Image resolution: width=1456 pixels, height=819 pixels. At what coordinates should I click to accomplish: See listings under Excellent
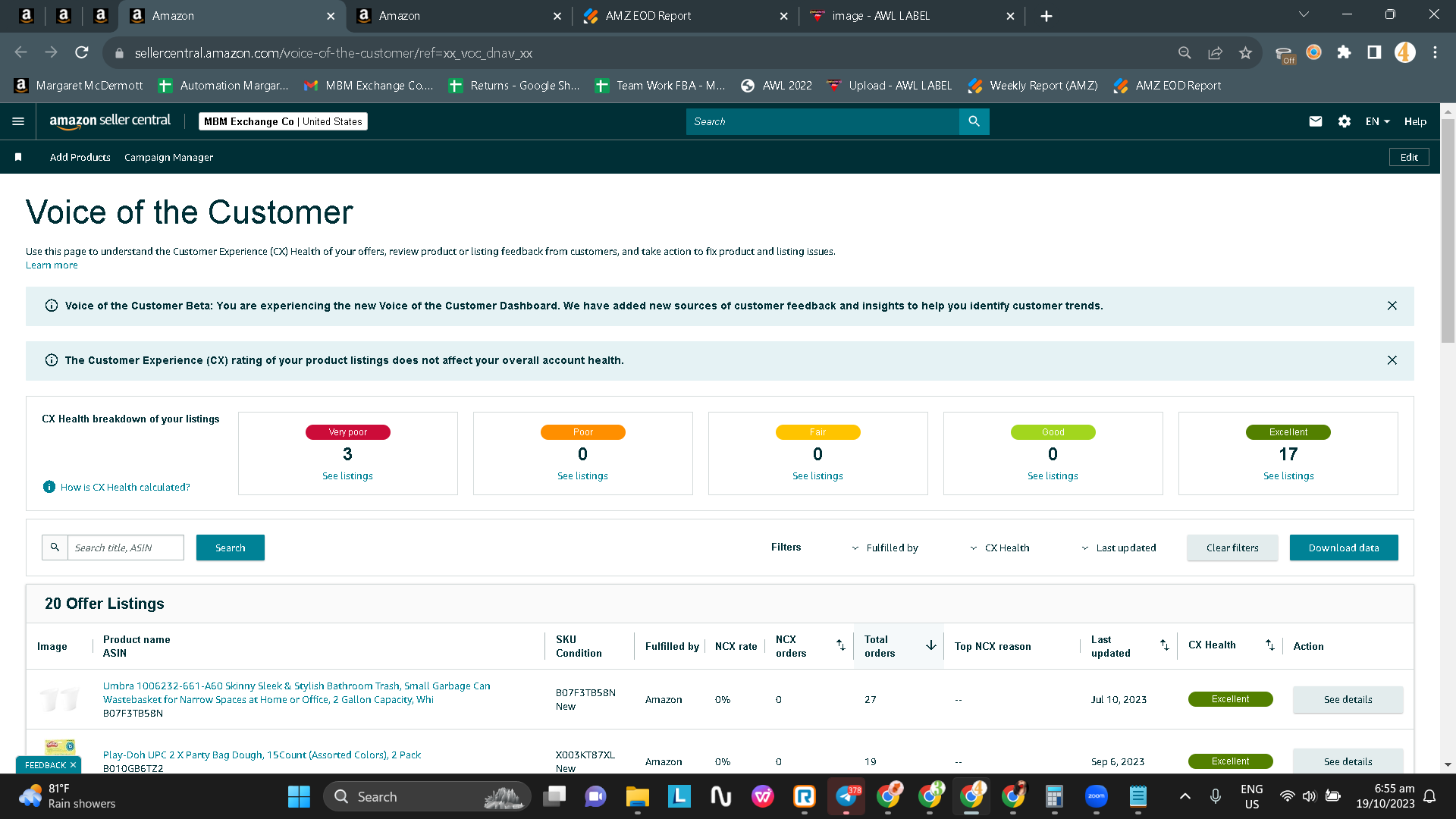click(1288, 475)
